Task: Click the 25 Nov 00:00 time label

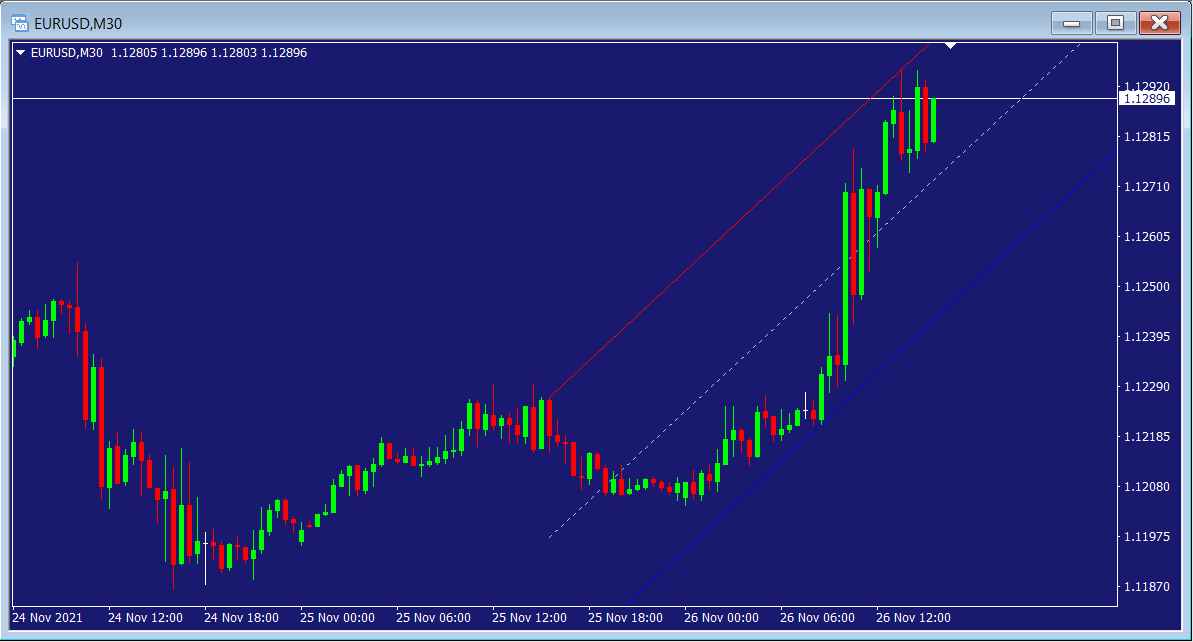Action: click(337, 617)
